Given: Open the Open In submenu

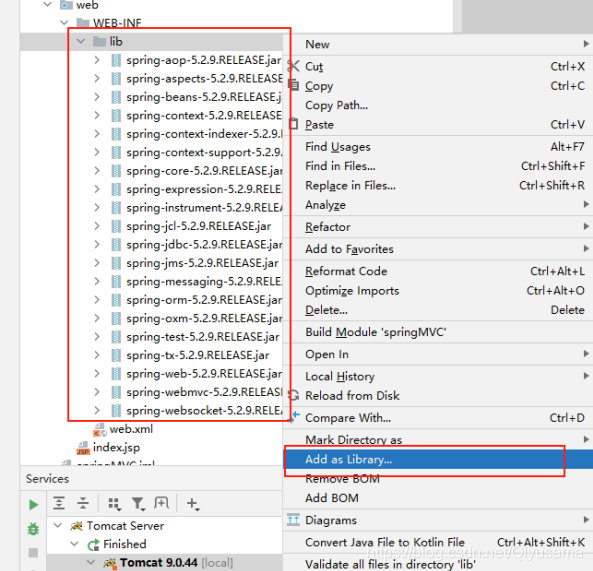Looking at the screenshot, I should pos(438,354).
